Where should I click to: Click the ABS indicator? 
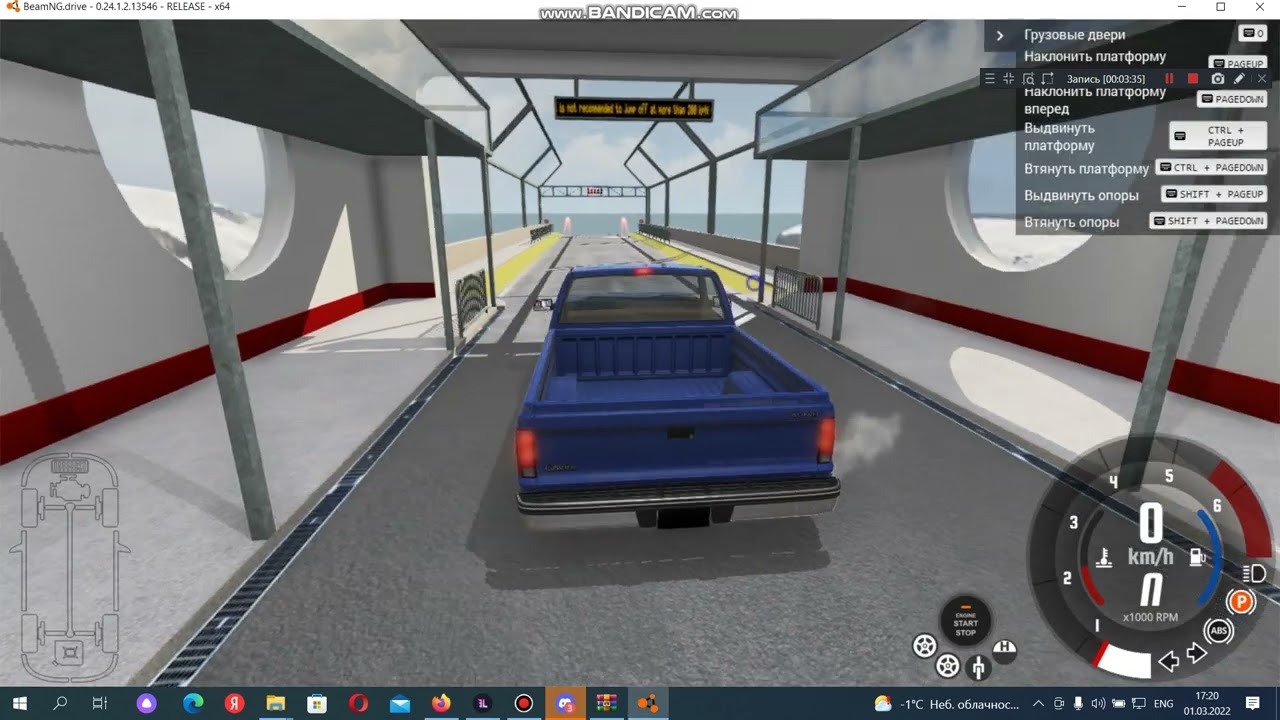(1219, 631)
